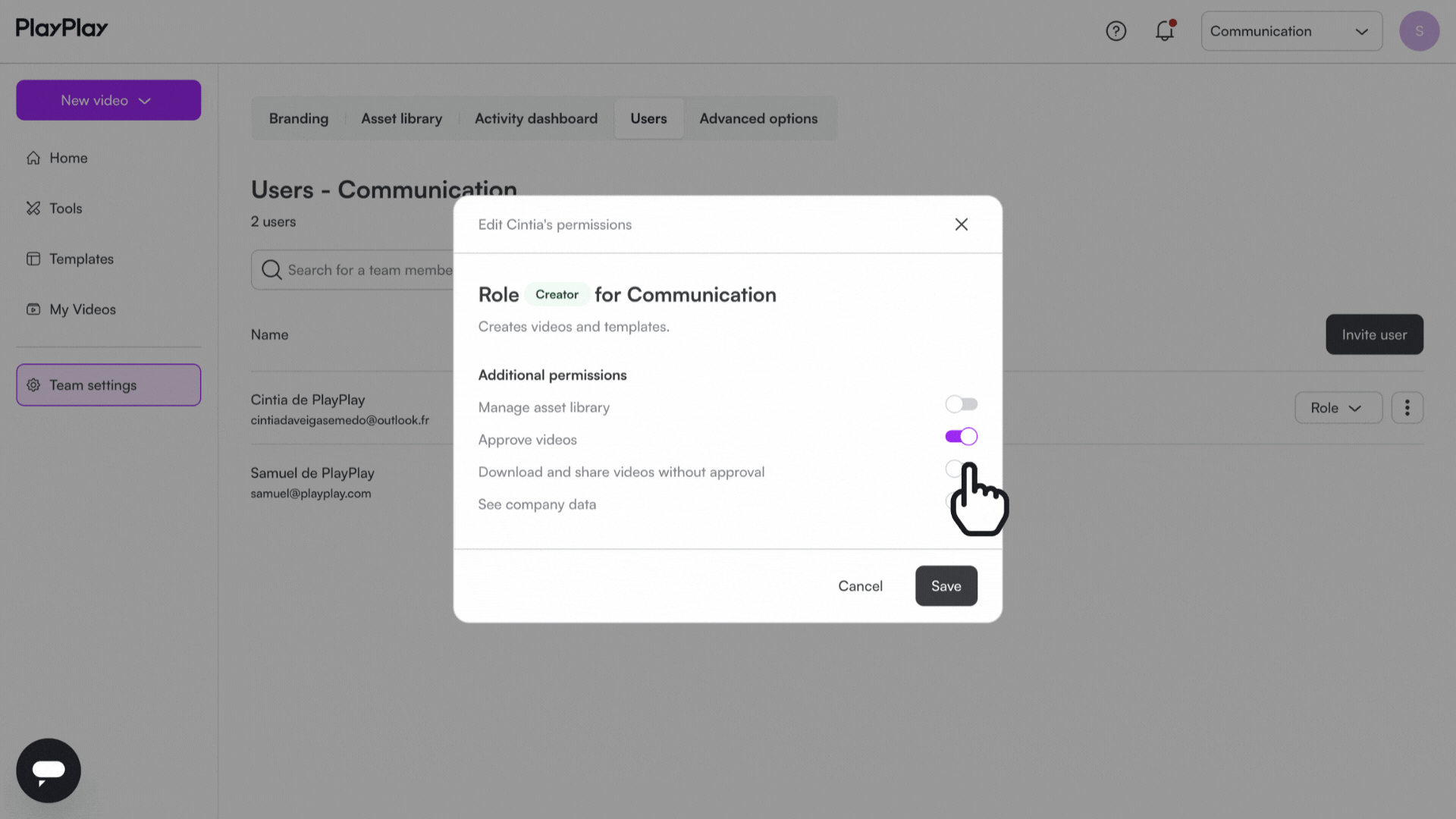The width and height of the screenshot is (1456, 819).
Task: Open the help question mark icon
Action: pyautogui.click(x=1116, y=31)
